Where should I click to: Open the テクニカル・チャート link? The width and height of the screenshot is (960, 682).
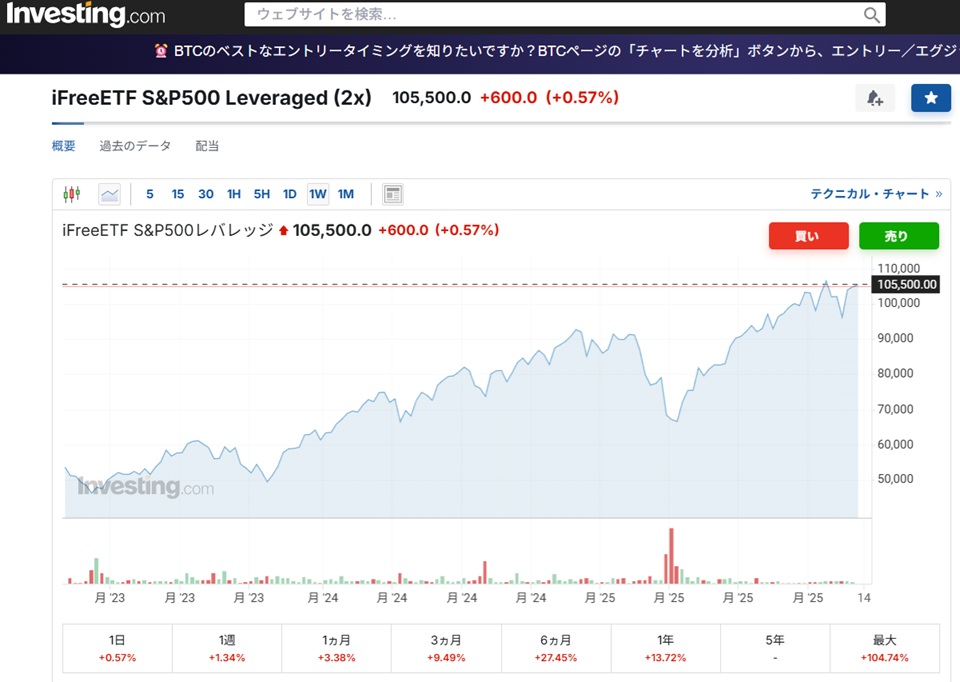point(876,194)
